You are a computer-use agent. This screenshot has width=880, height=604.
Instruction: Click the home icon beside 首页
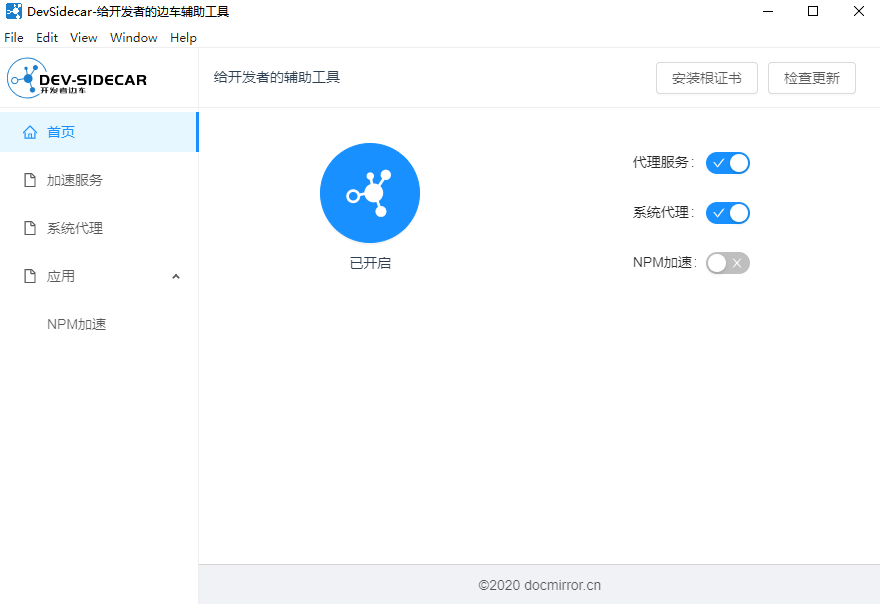[x=30, y=132]
